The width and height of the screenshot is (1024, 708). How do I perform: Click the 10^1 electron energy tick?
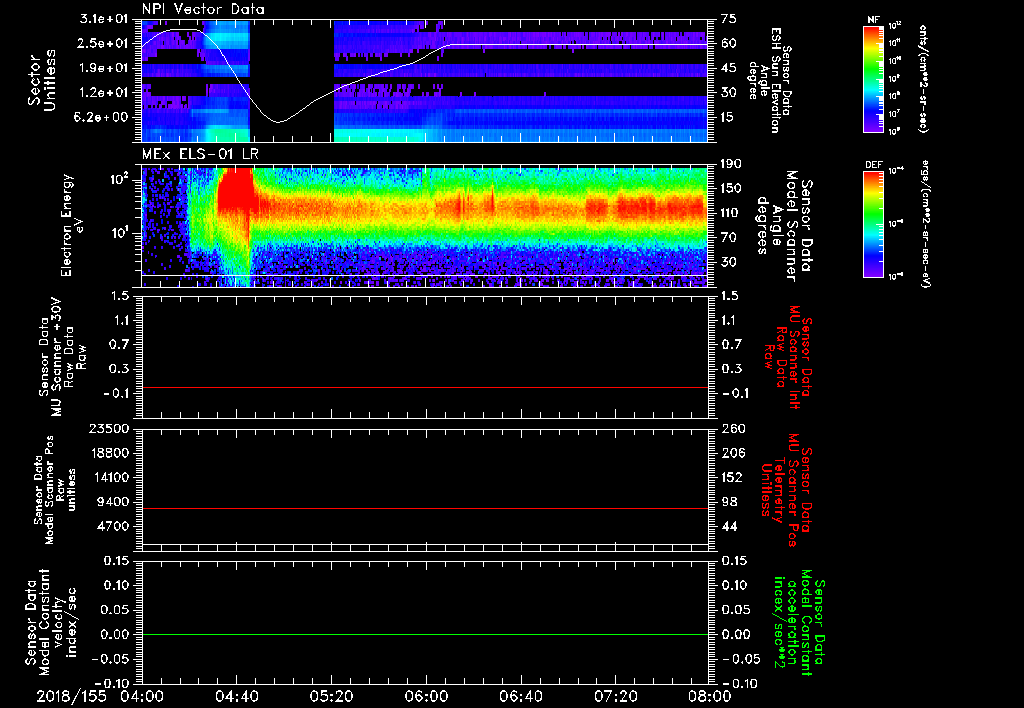pos(118,233)
